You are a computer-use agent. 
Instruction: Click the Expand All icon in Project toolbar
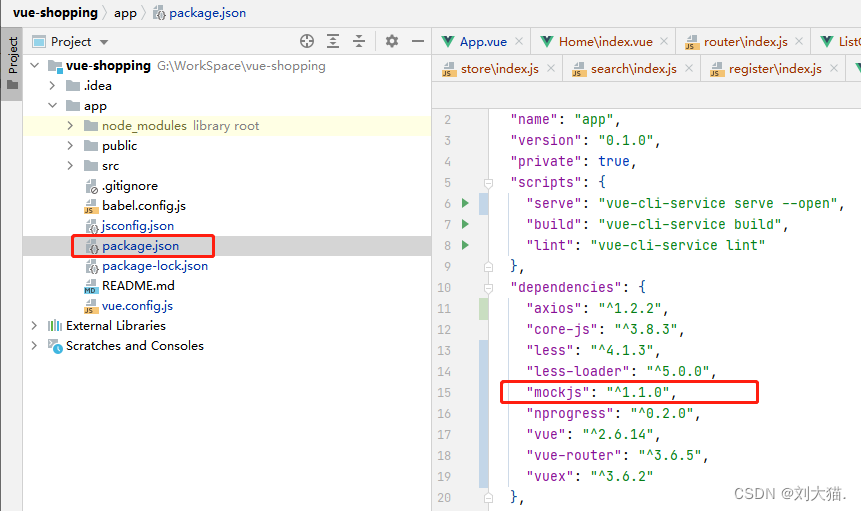[x=333, y=41]
